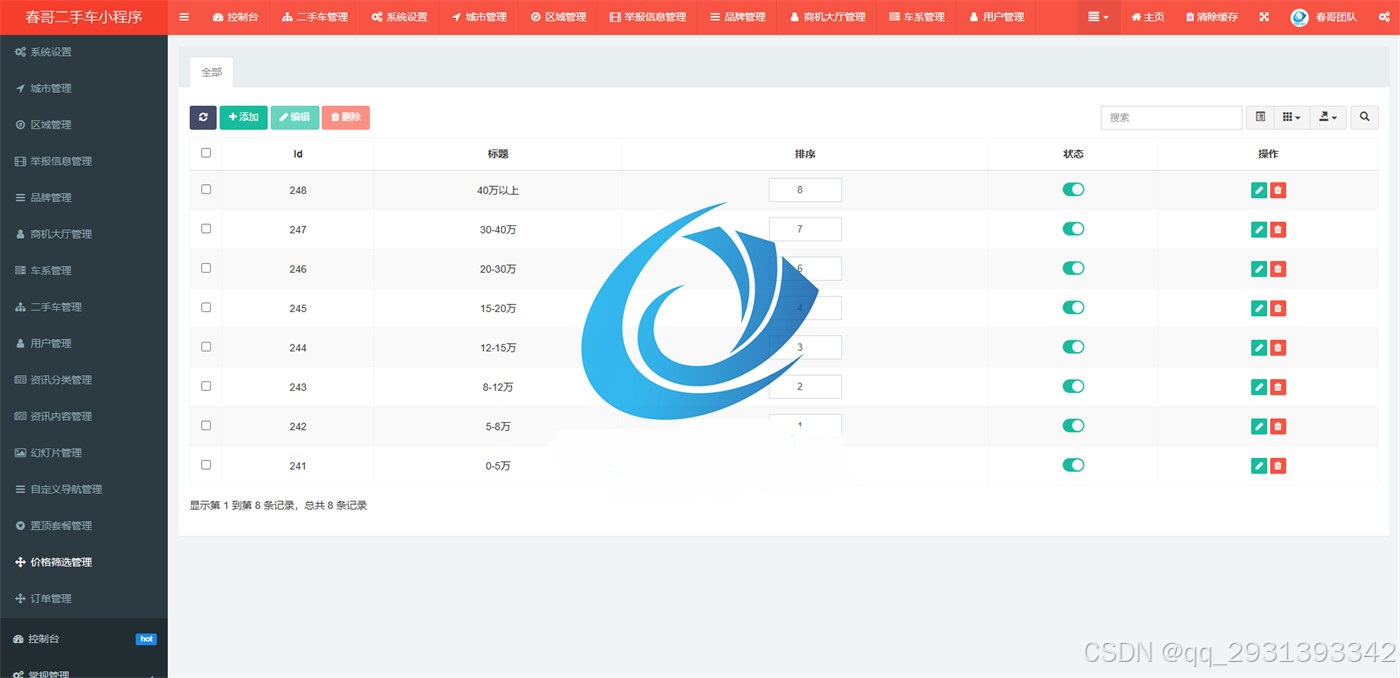This screenshot has height=678, width=1400.
Task: Tick the checkbox for row 247
Action: point(206,229)
